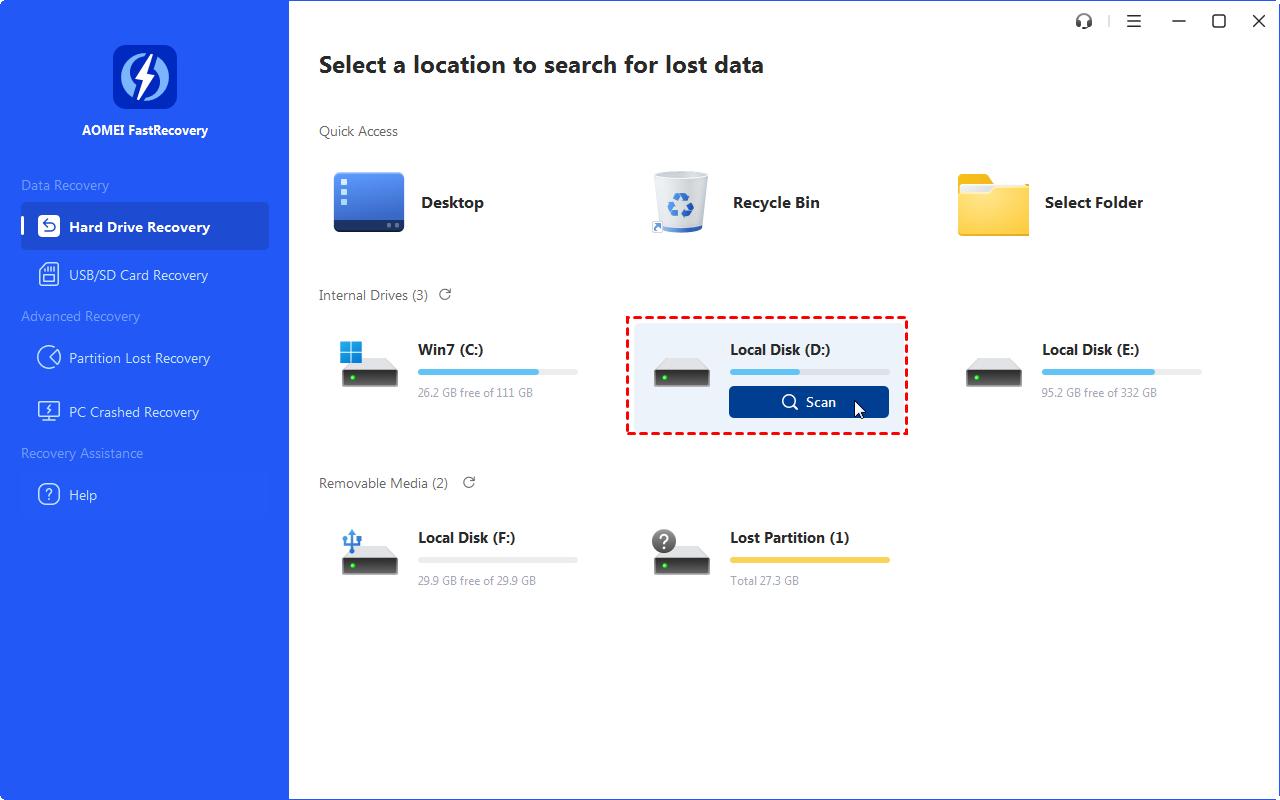Click the Partition Lost Recovery icon
The image size is (1280, 800).
pos(49,357)
